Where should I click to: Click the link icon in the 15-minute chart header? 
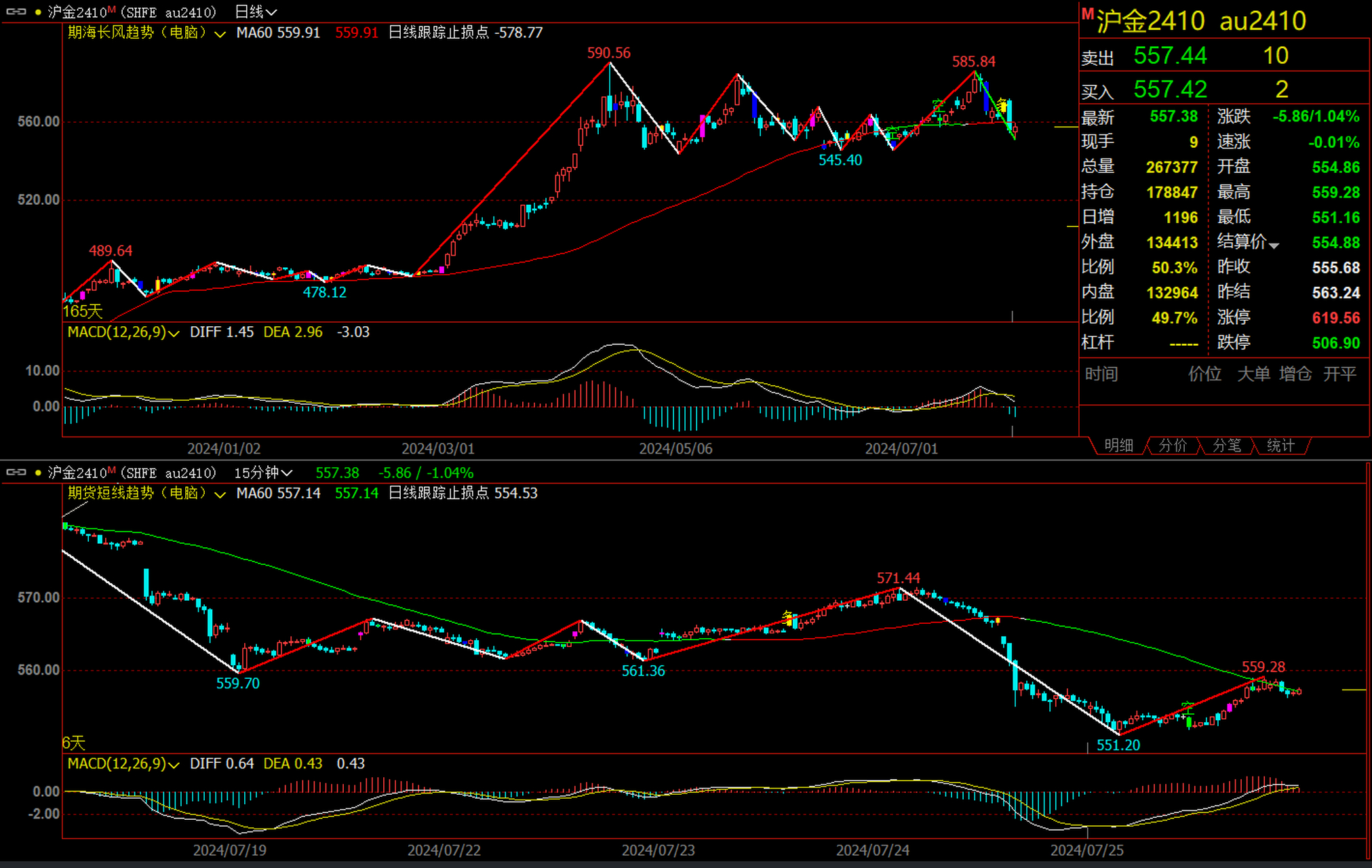coord(16,472)
